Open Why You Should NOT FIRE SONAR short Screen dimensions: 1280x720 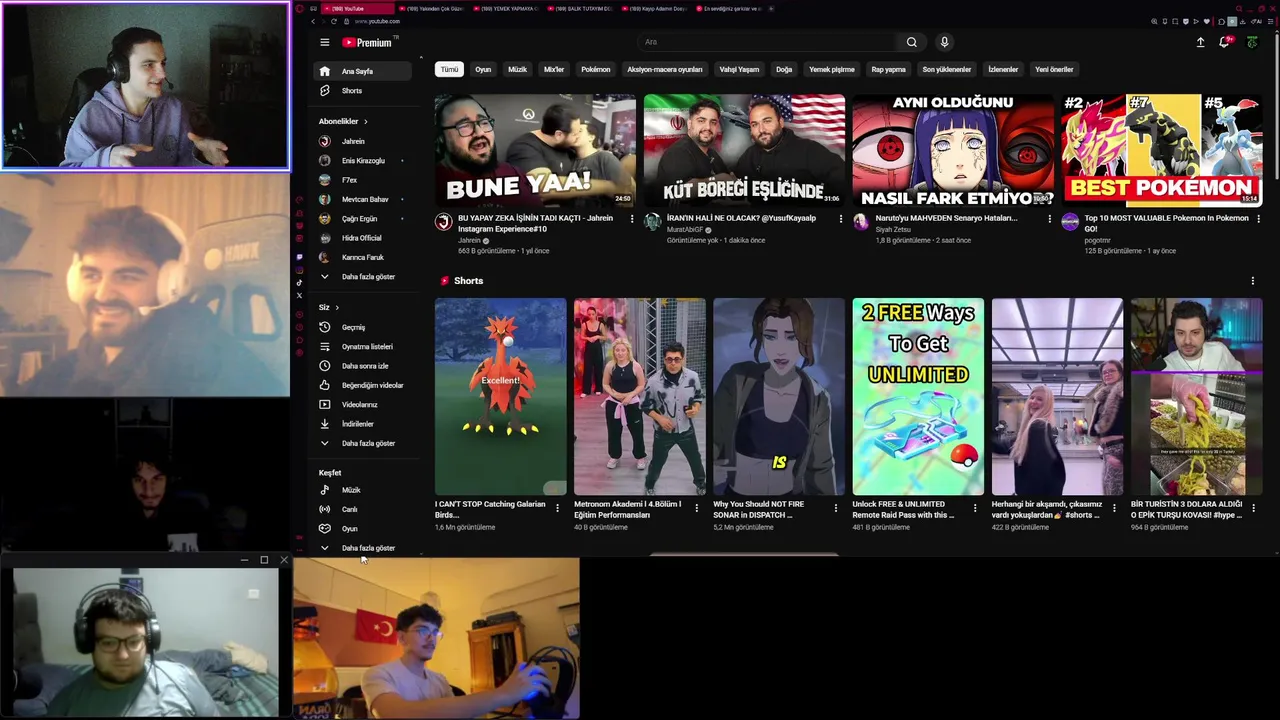pos(779,396)
